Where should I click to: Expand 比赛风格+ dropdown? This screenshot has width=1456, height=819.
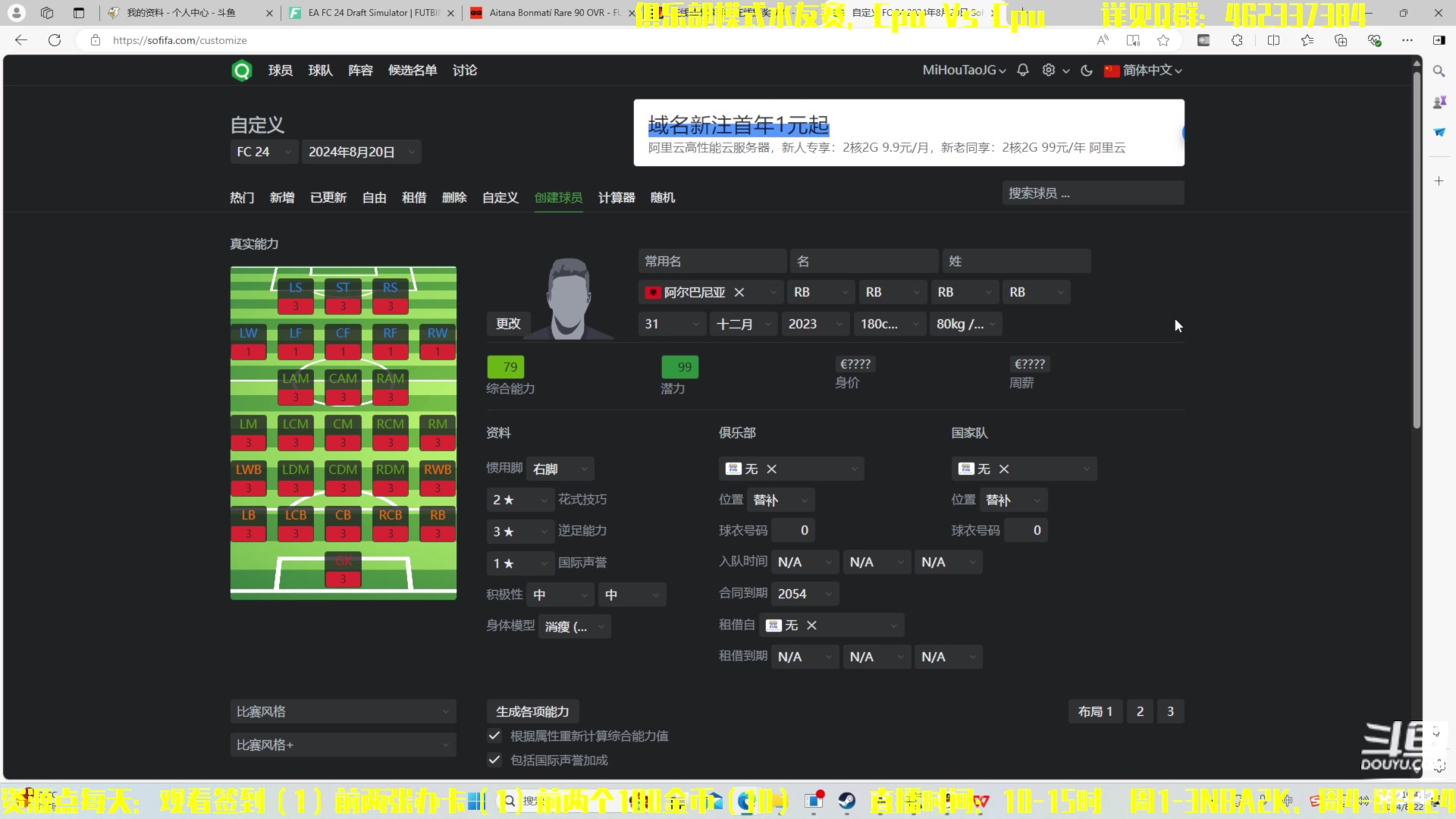pos(344,745)
